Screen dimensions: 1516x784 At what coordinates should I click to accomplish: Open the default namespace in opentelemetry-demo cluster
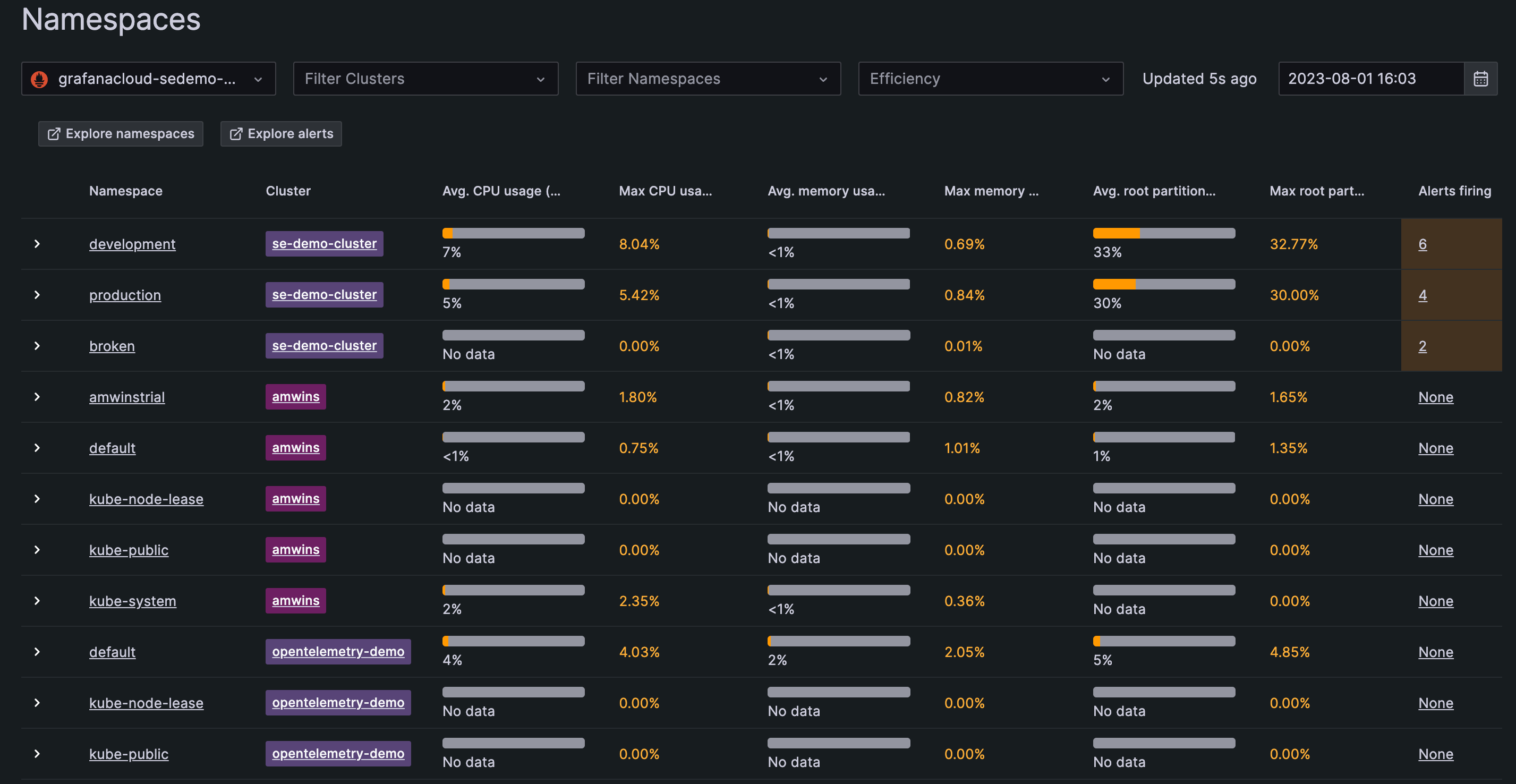(113, 652)
